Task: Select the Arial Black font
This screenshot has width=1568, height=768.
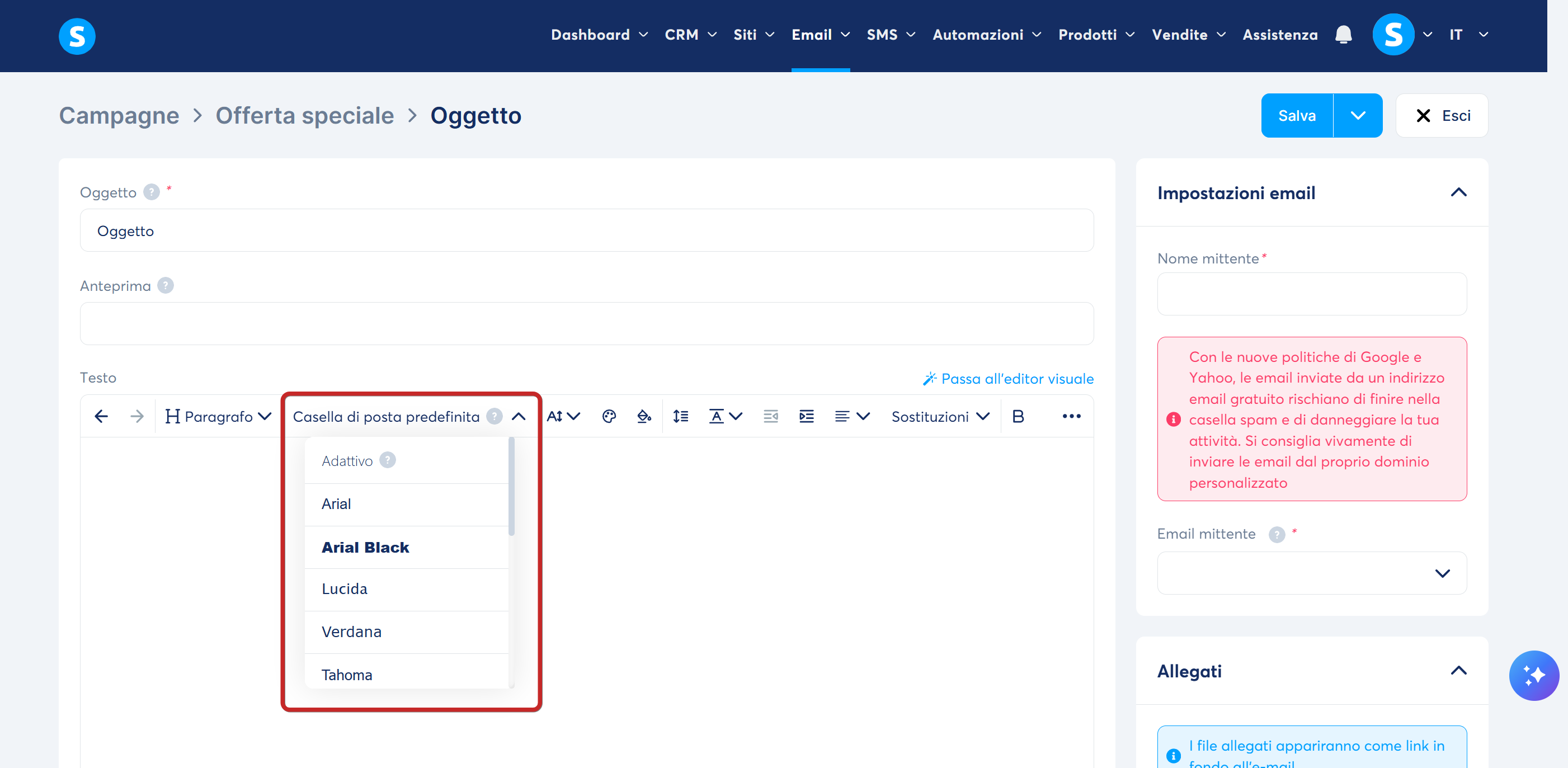Action: click(406, 547)
